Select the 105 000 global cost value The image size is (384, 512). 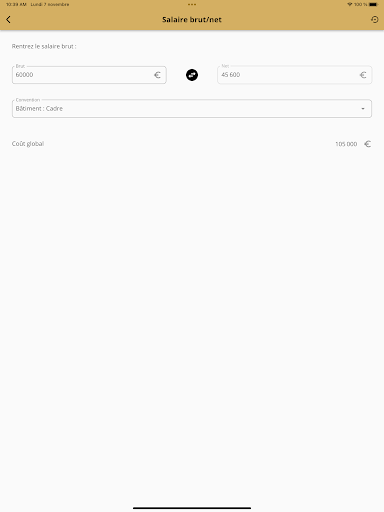click(x=346, y=144)
